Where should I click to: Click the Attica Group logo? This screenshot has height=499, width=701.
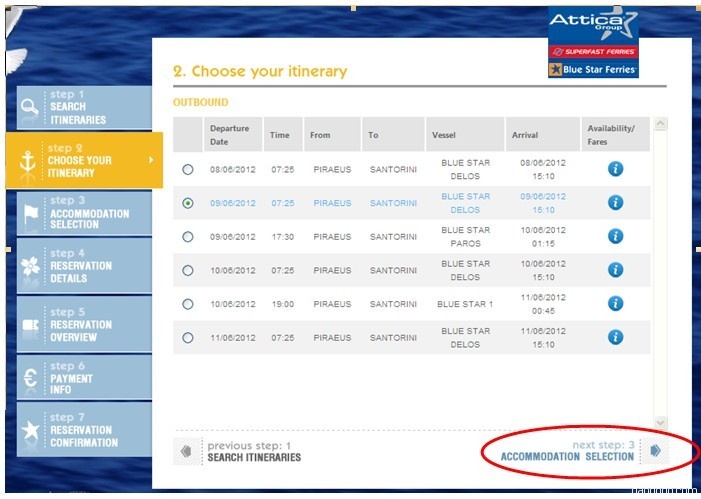[x=593, y=25]
